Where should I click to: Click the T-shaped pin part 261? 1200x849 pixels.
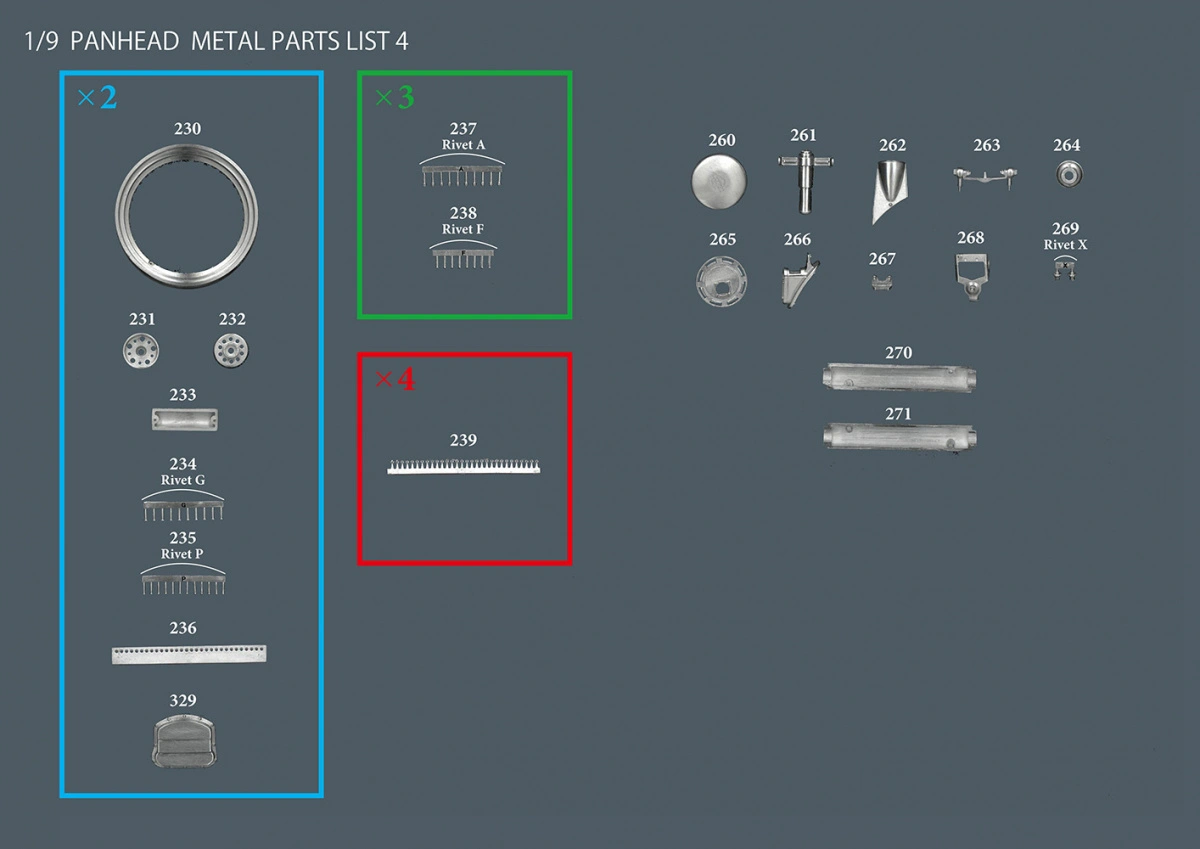803,178
